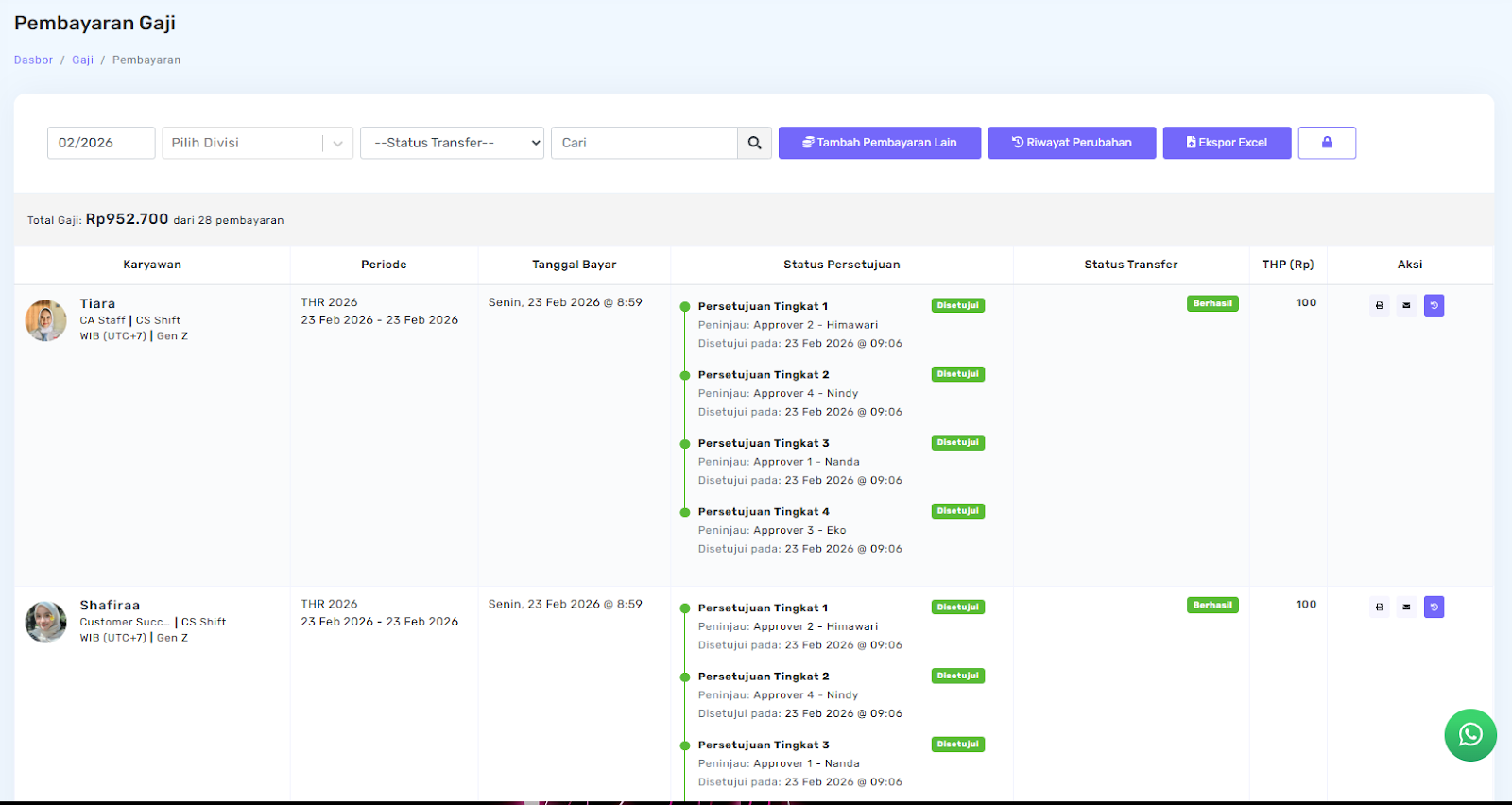
Task: Export data with Ekspor Excel
Action: pyautogui.click(x=1227, y=143)
